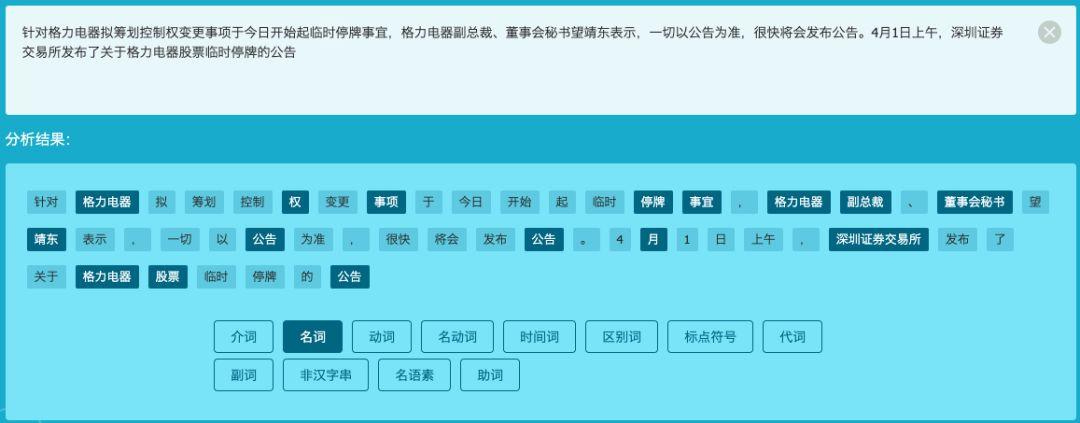Click the 上午 token chip
Screen dimensions: 1080x423
(x=763, y=239)
